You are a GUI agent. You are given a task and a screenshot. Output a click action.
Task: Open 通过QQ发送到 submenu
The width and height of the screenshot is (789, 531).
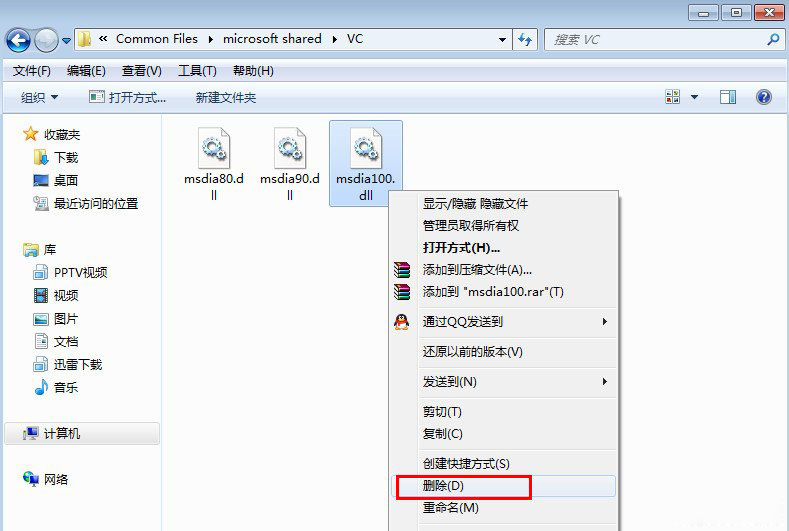click(x=503, y=322)
